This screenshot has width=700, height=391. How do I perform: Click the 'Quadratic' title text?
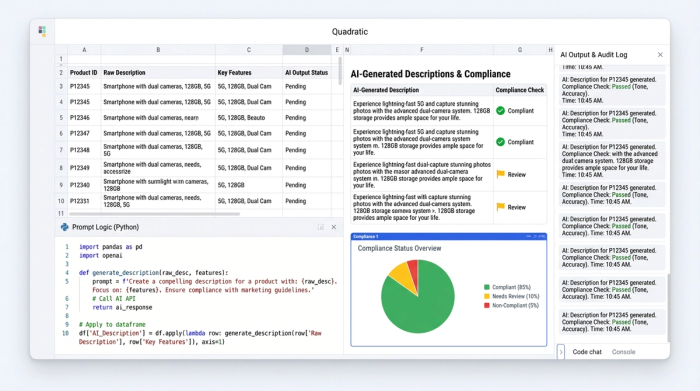(350, 32)
